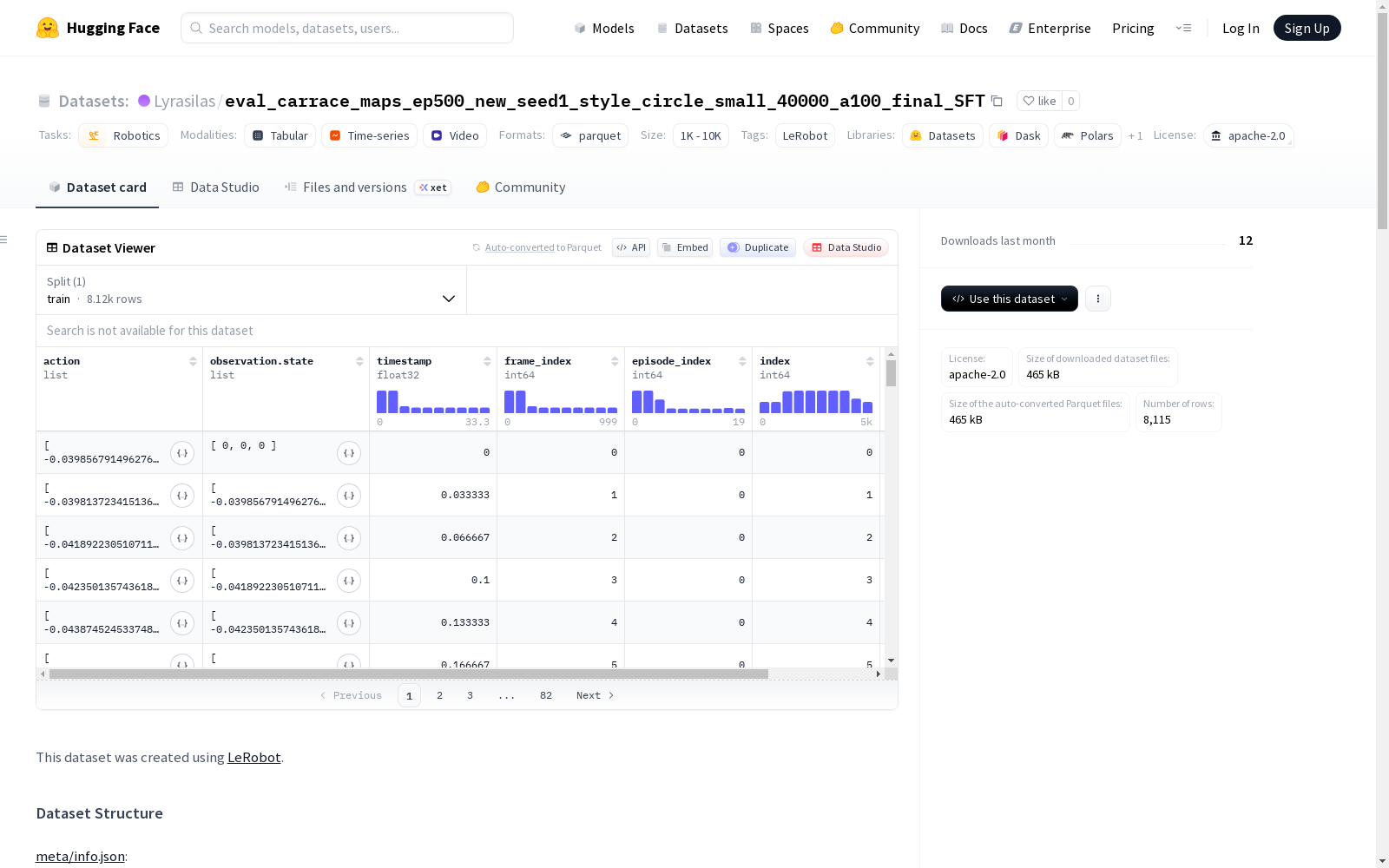This screenshot has height=868, width=1389.
Task: Click the Video modality tag
Action: coord(455,135)
